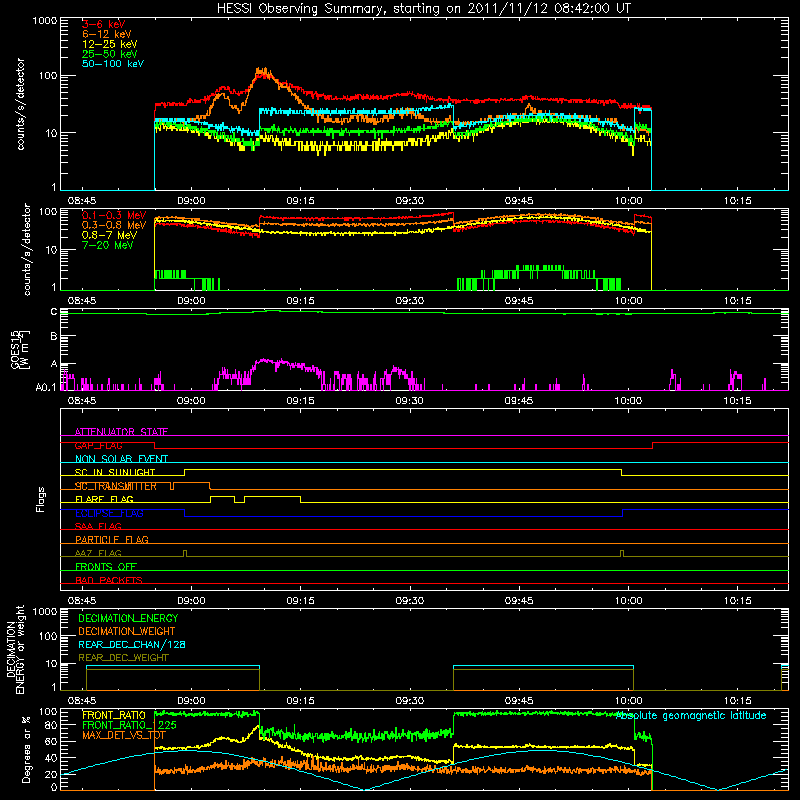The height and width of the screenshot is (800, 800).
Task: Click the ATTENUATOR_STATE flag label
Action: point(121,432)
